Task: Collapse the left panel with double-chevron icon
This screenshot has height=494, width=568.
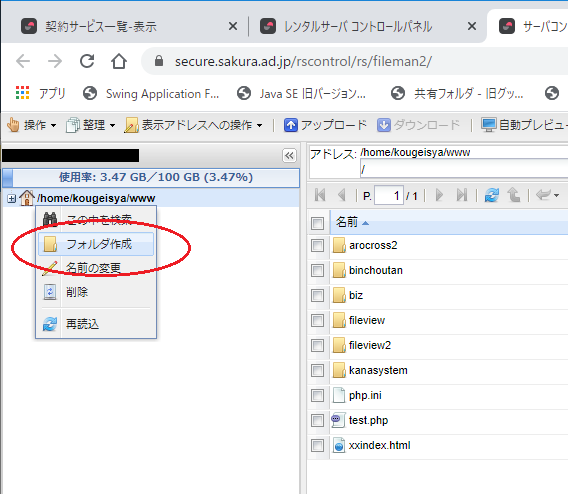Action: coord(289,156)
